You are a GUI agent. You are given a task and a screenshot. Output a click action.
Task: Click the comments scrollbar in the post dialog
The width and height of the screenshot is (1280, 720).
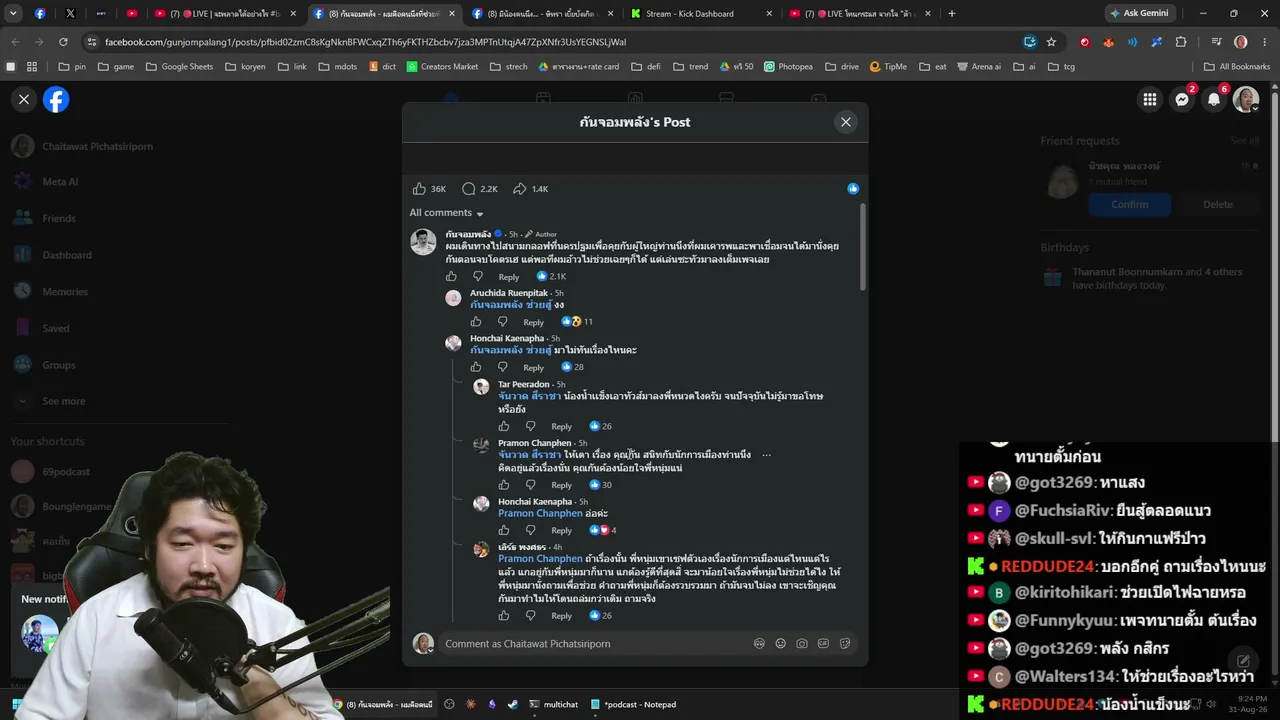862,247
